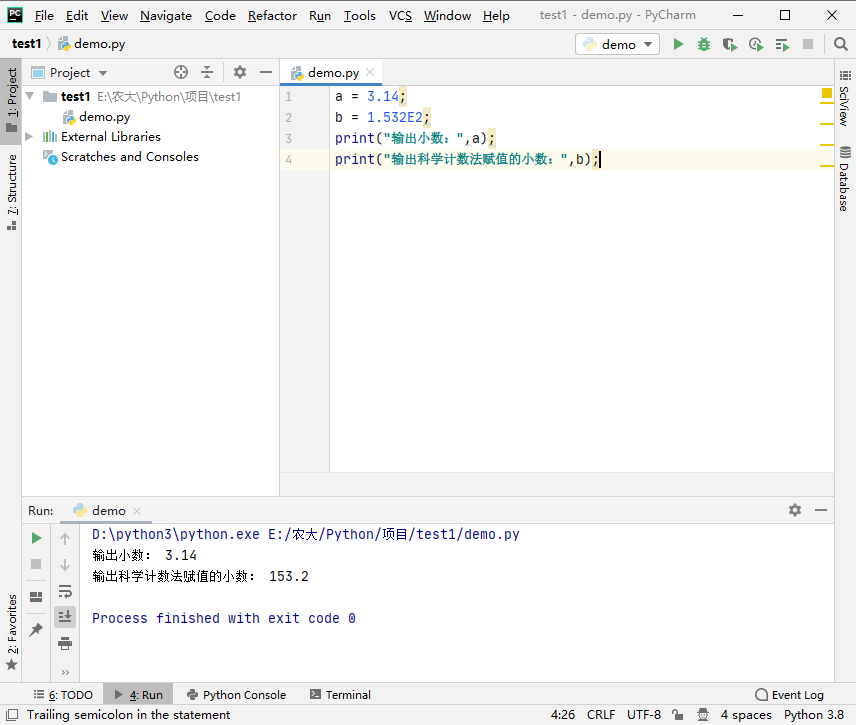Select demo.py in the project tree
The height and width of the screenshot is (725, 856).
pyautogui.click(x=104, y=117)
